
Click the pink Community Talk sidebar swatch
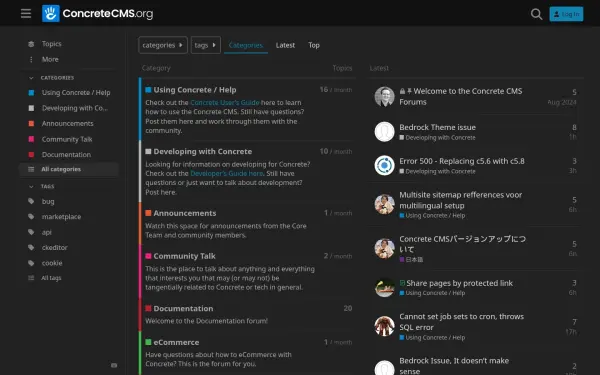click(31, 139)
